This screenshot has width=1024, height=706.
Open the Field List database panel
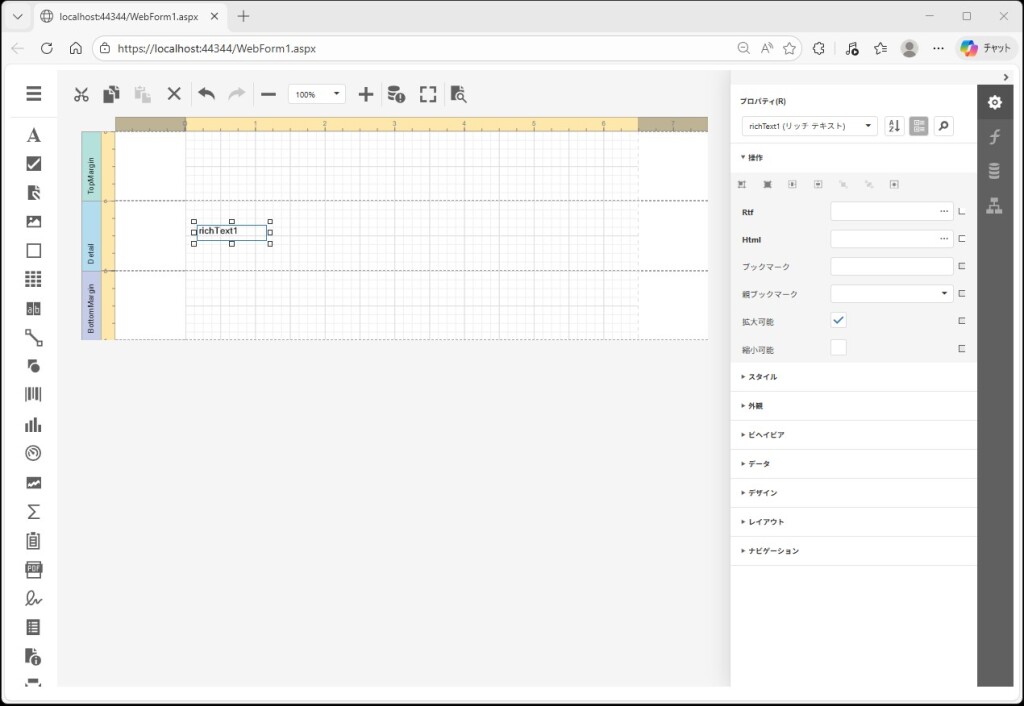coord(994,171)
